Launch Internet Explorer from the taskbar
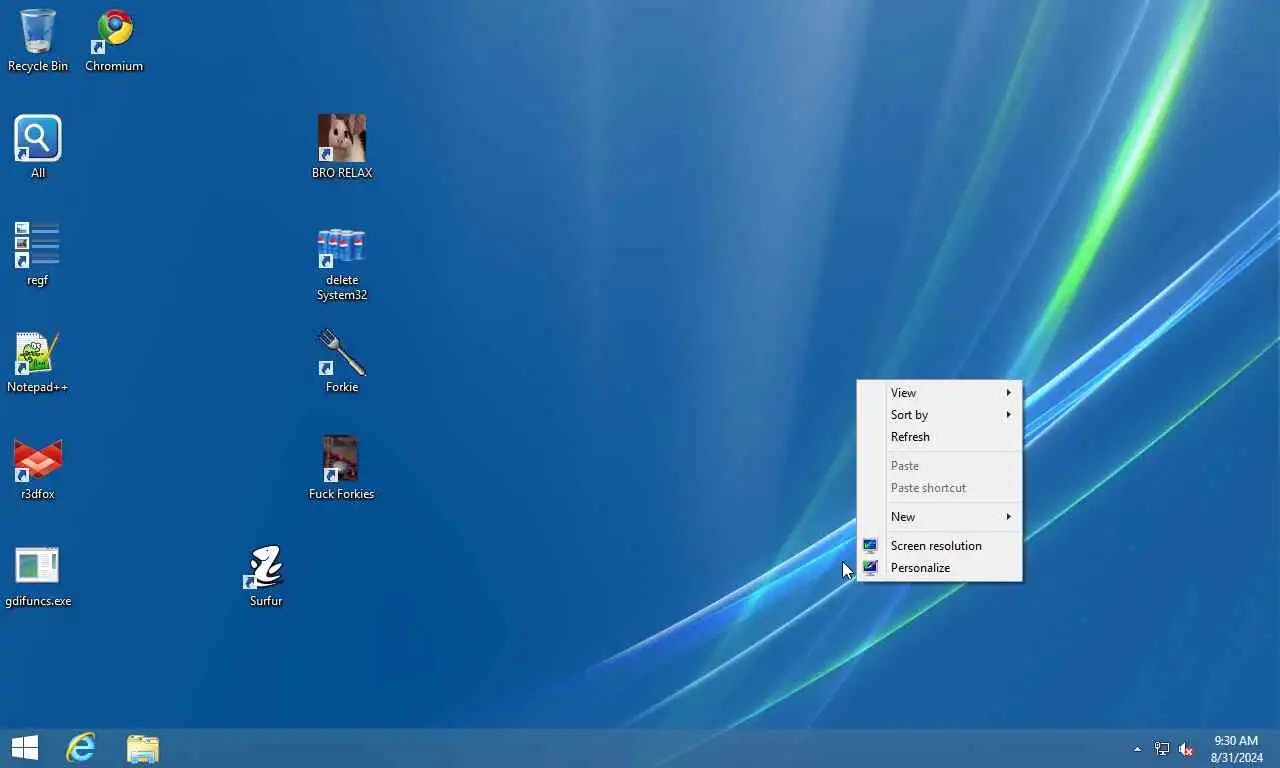 pos(81,748)
